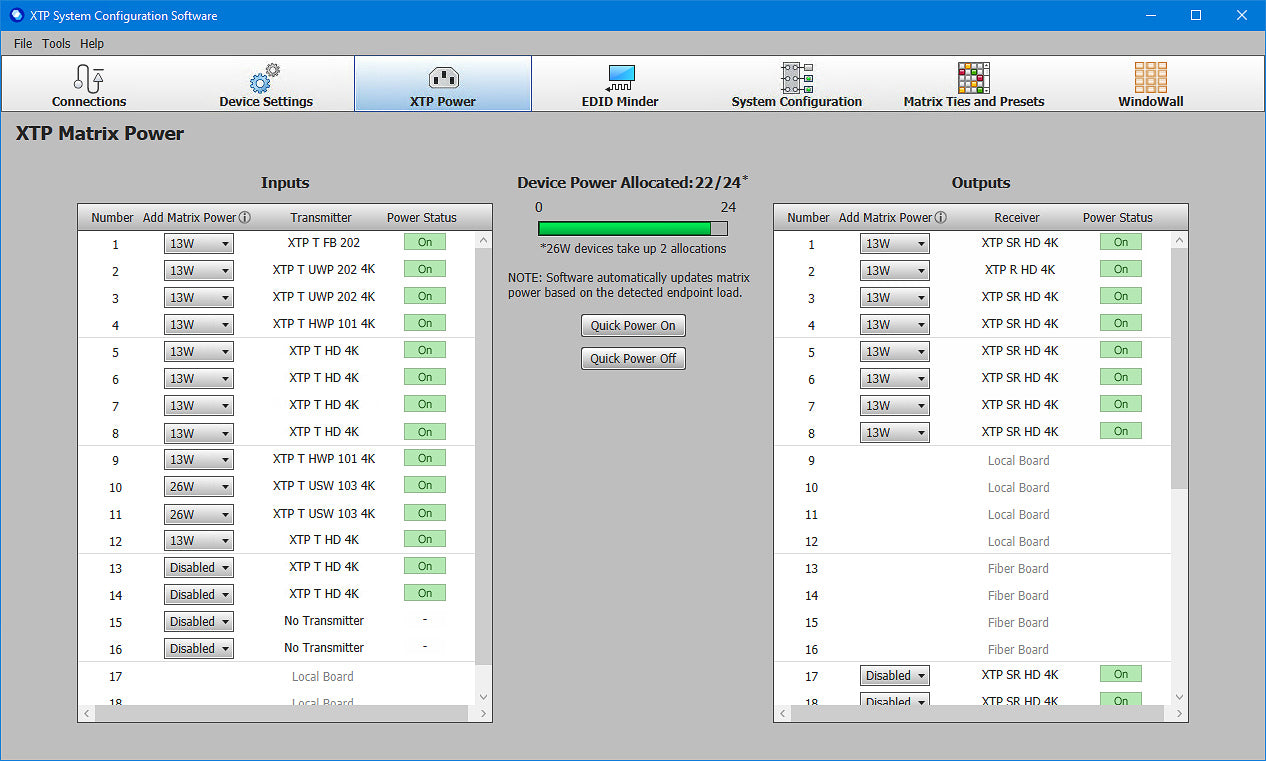Image resolution: width=1266 pixels, height=761 pixels.
Task: Open the Help menu
Action: [92, 44]
